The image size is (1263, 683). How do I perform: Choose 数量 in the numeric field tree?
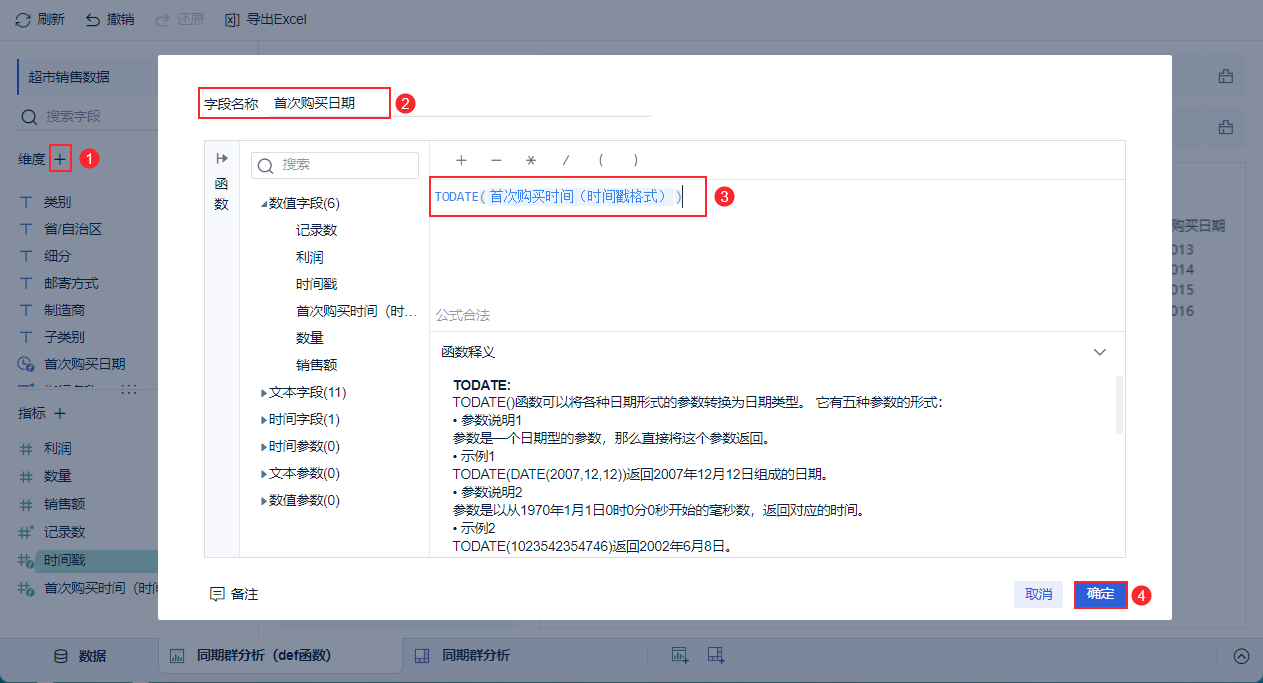tap(309, 338)
